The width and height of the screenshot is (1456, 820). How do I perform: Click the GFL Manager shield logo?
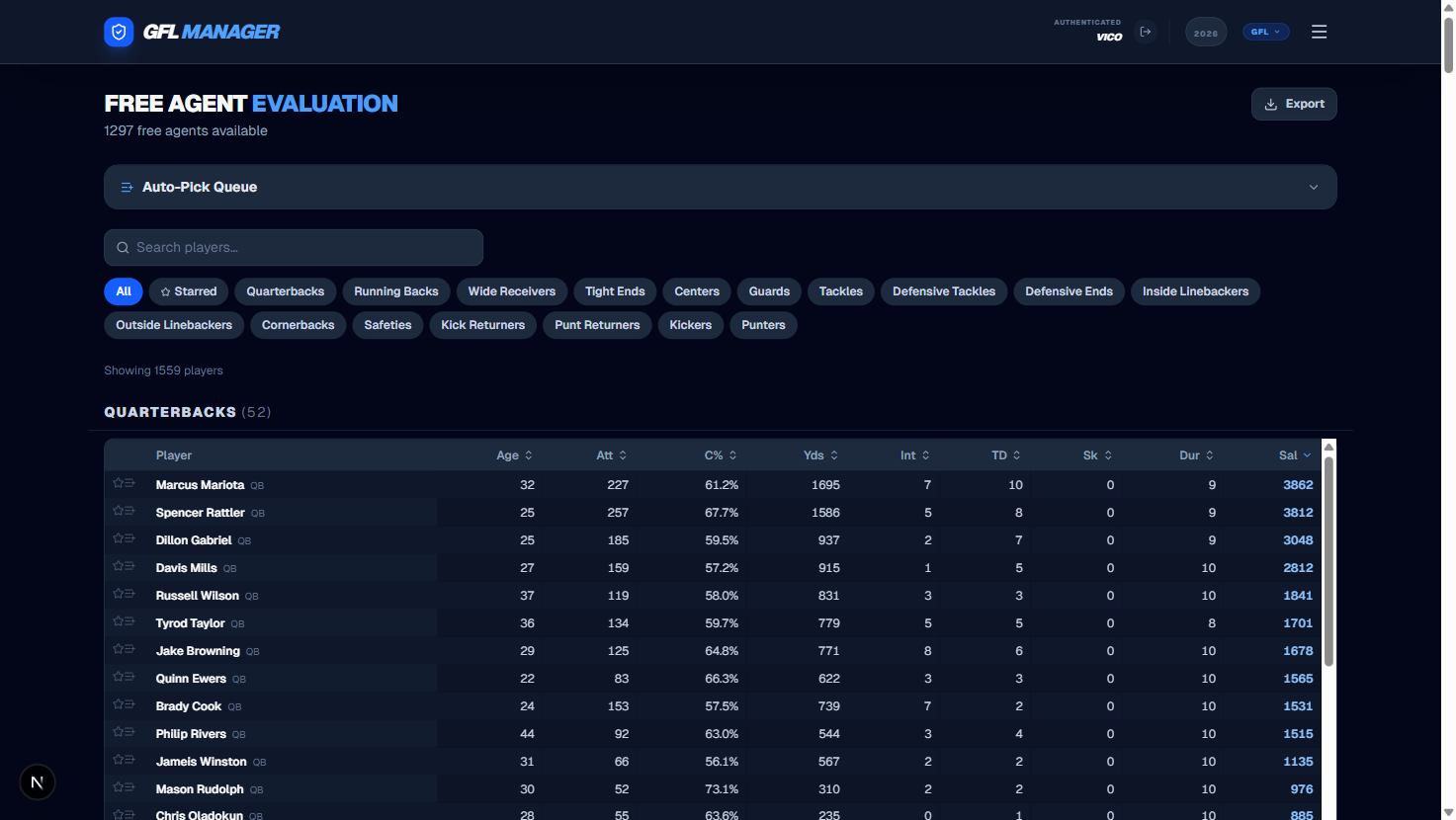pyautogui.click(x=119, y=32)
